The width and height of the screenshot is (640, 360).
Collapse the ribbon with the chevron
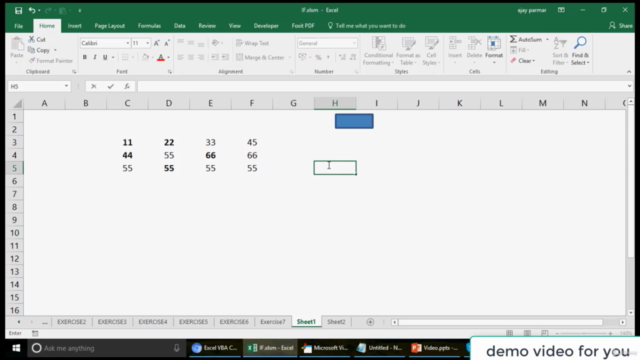click(x=629, y=71)
